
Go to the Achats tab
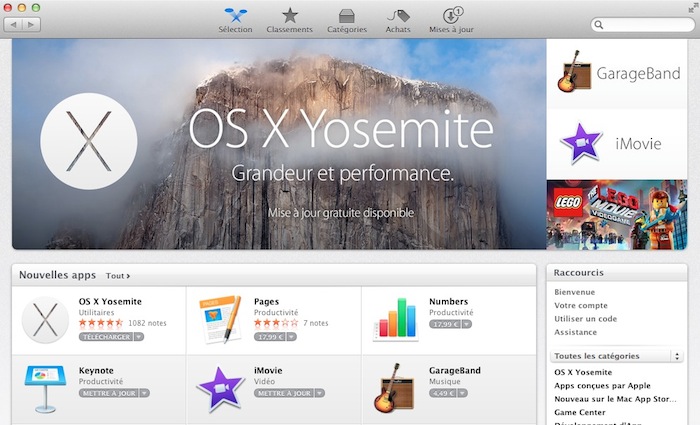click(398, 21)
